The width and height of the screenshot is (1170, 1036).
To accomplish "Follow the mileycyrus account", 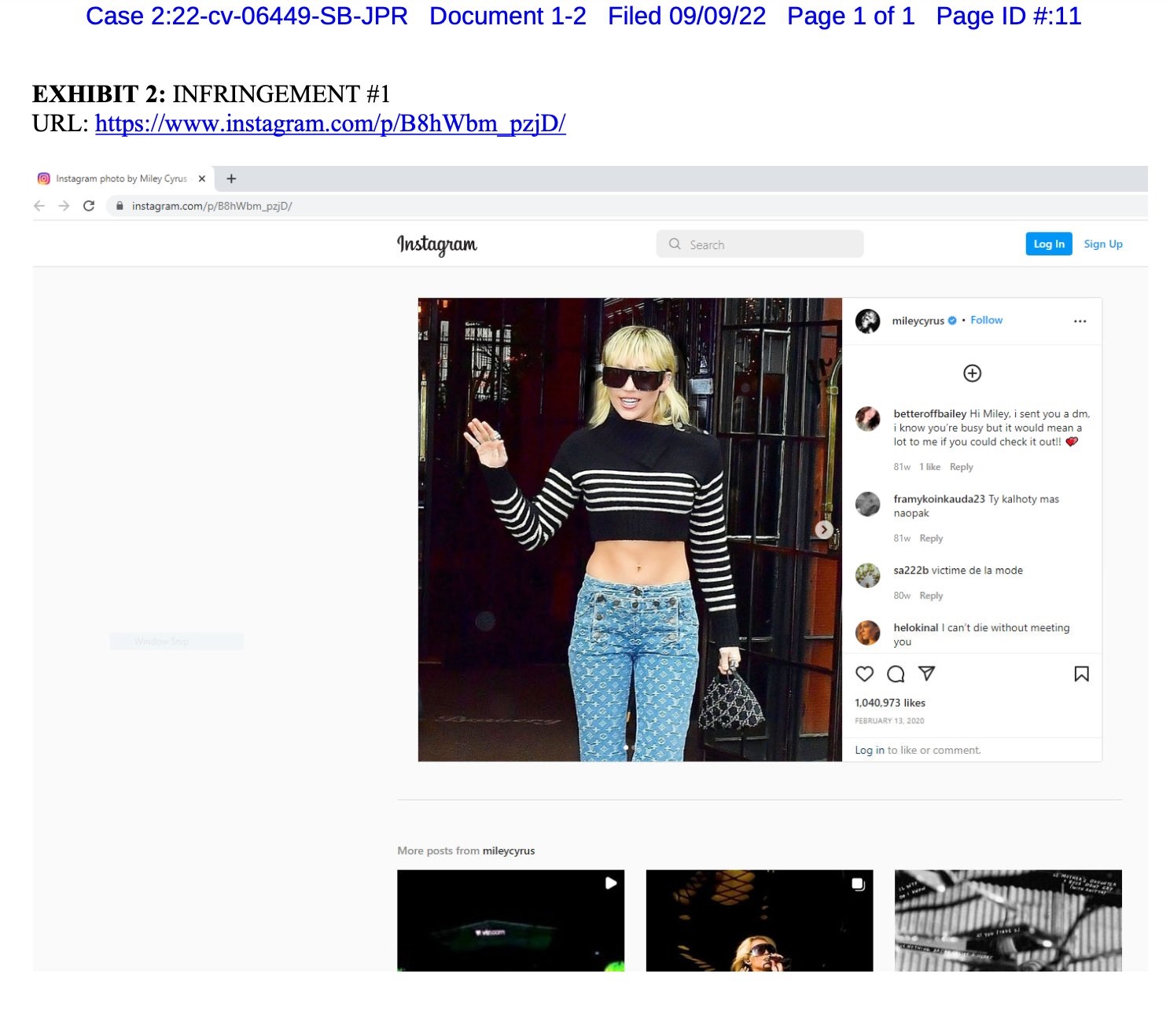I will 986,321.
